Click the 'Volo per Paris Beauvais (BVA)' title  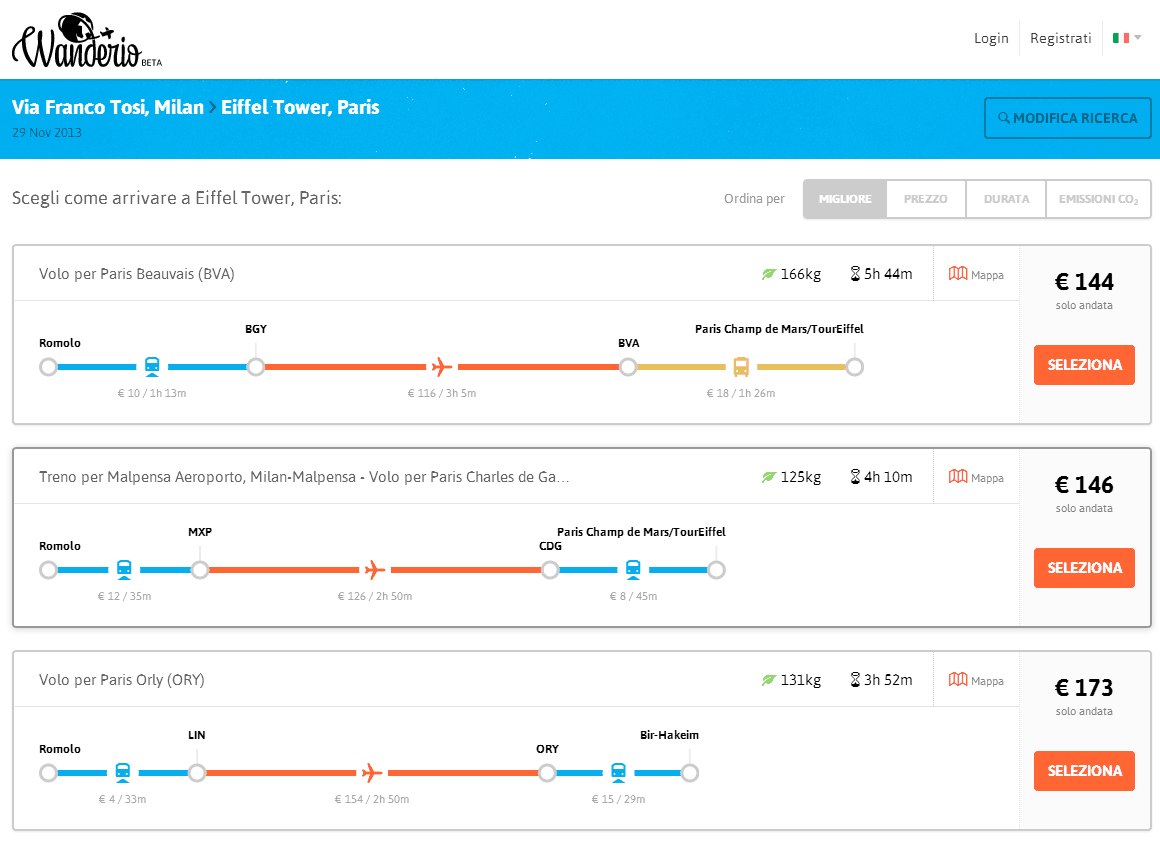[x=137, y=275]
